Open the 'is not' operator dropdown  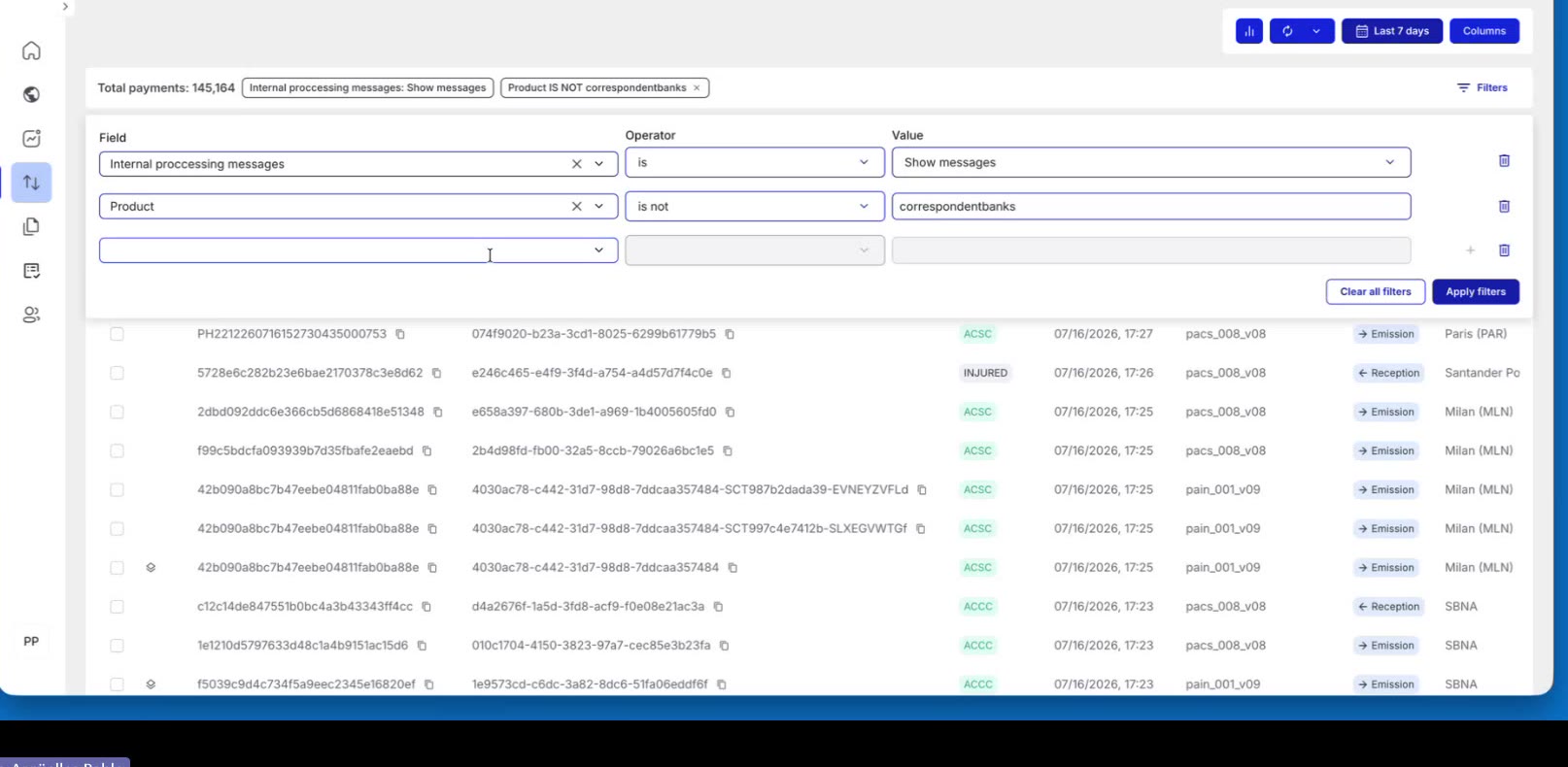[x=755, y=206]
